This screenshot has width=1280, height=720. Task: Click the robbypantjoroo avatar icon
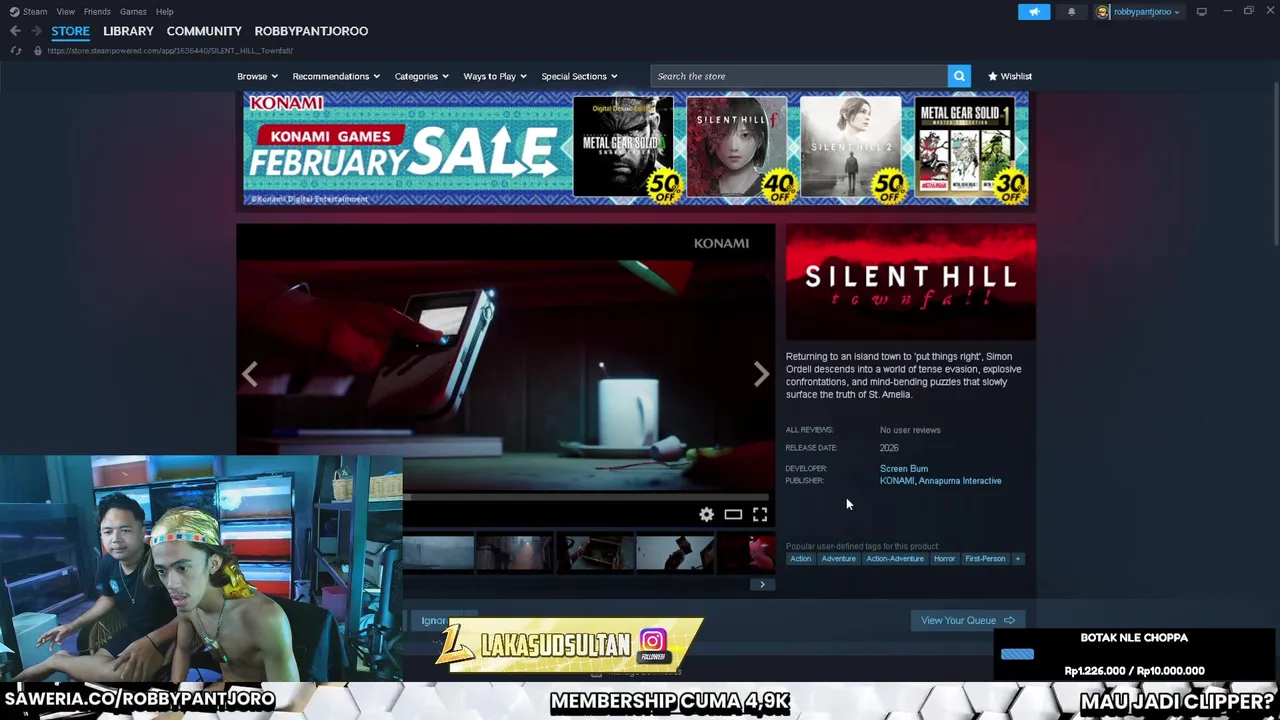[1103, 11]
